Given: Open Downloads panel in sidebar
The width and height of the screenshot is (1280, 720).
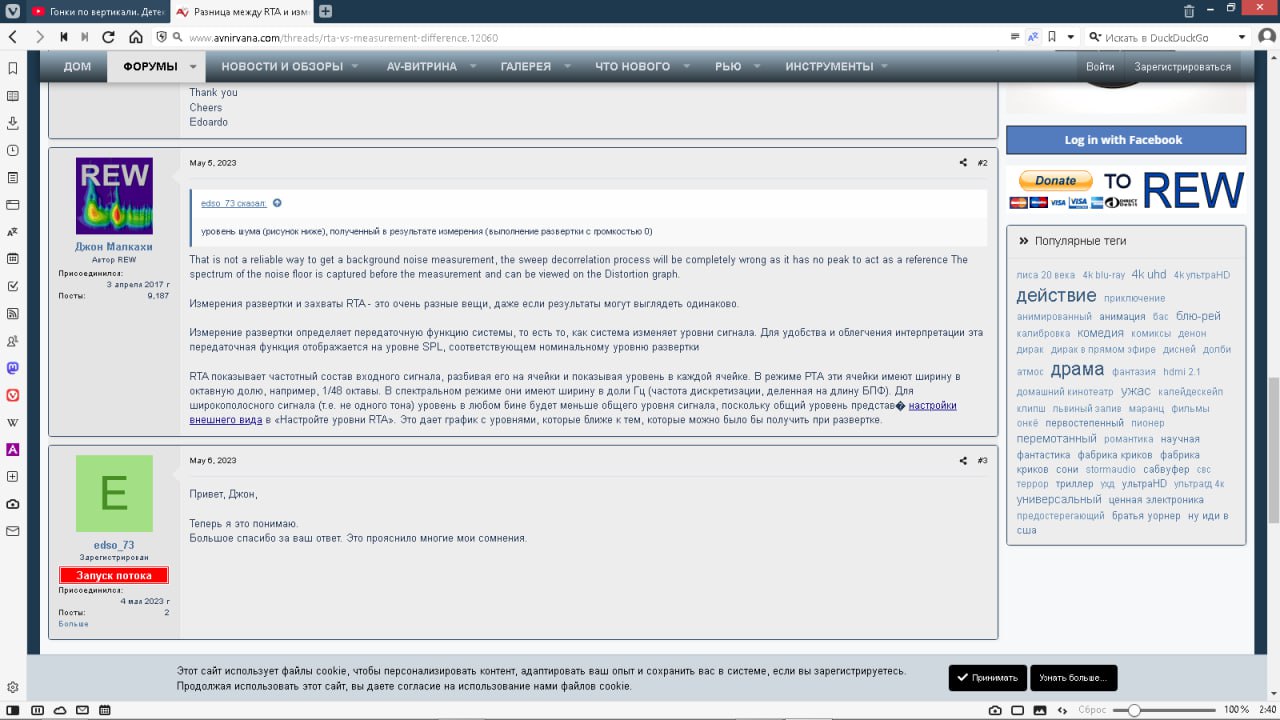Looking at the screenshot, I should [12, 123].
